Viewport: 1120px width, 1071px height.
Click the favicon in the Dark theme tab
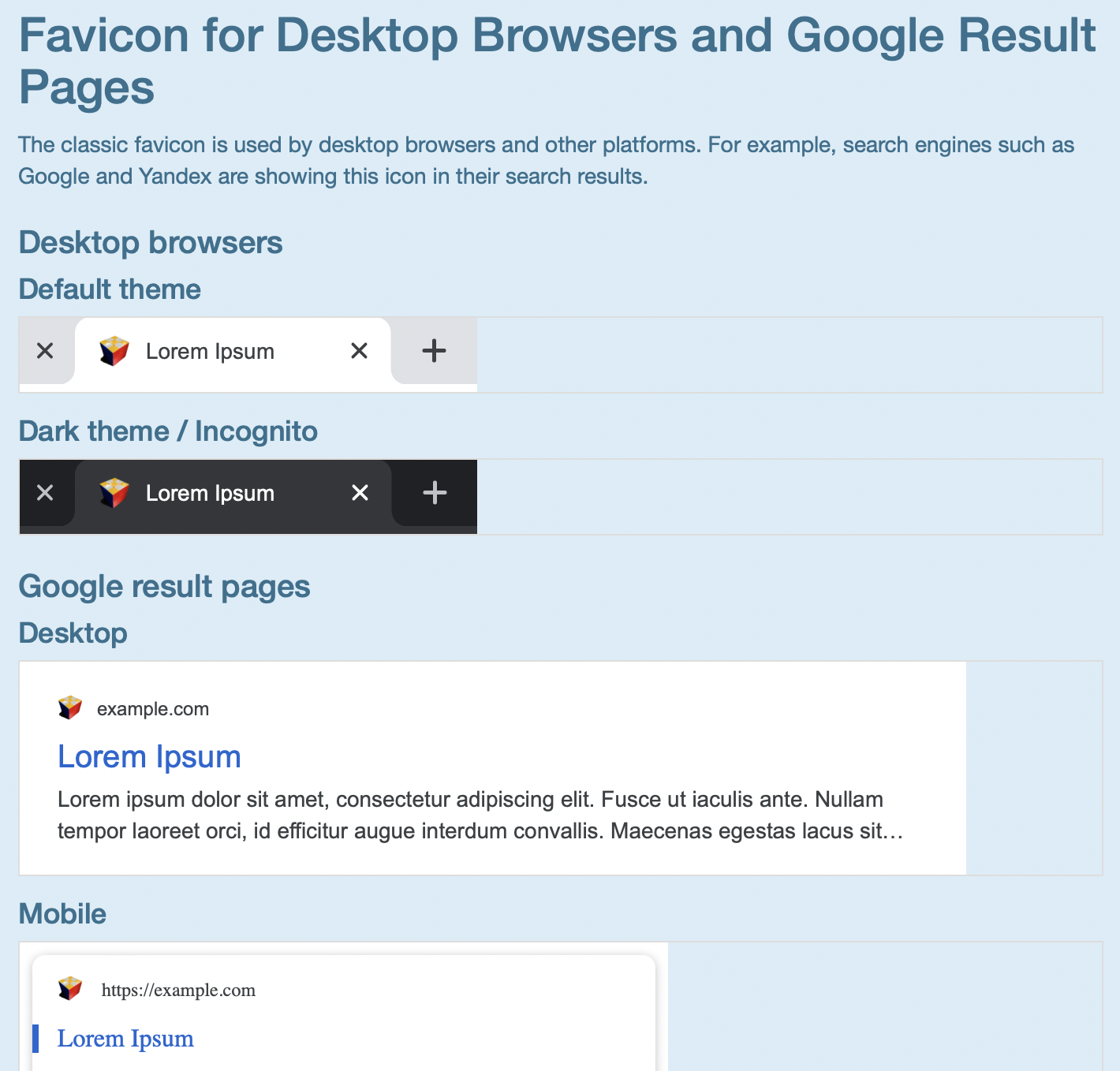[x=114, y=493]
